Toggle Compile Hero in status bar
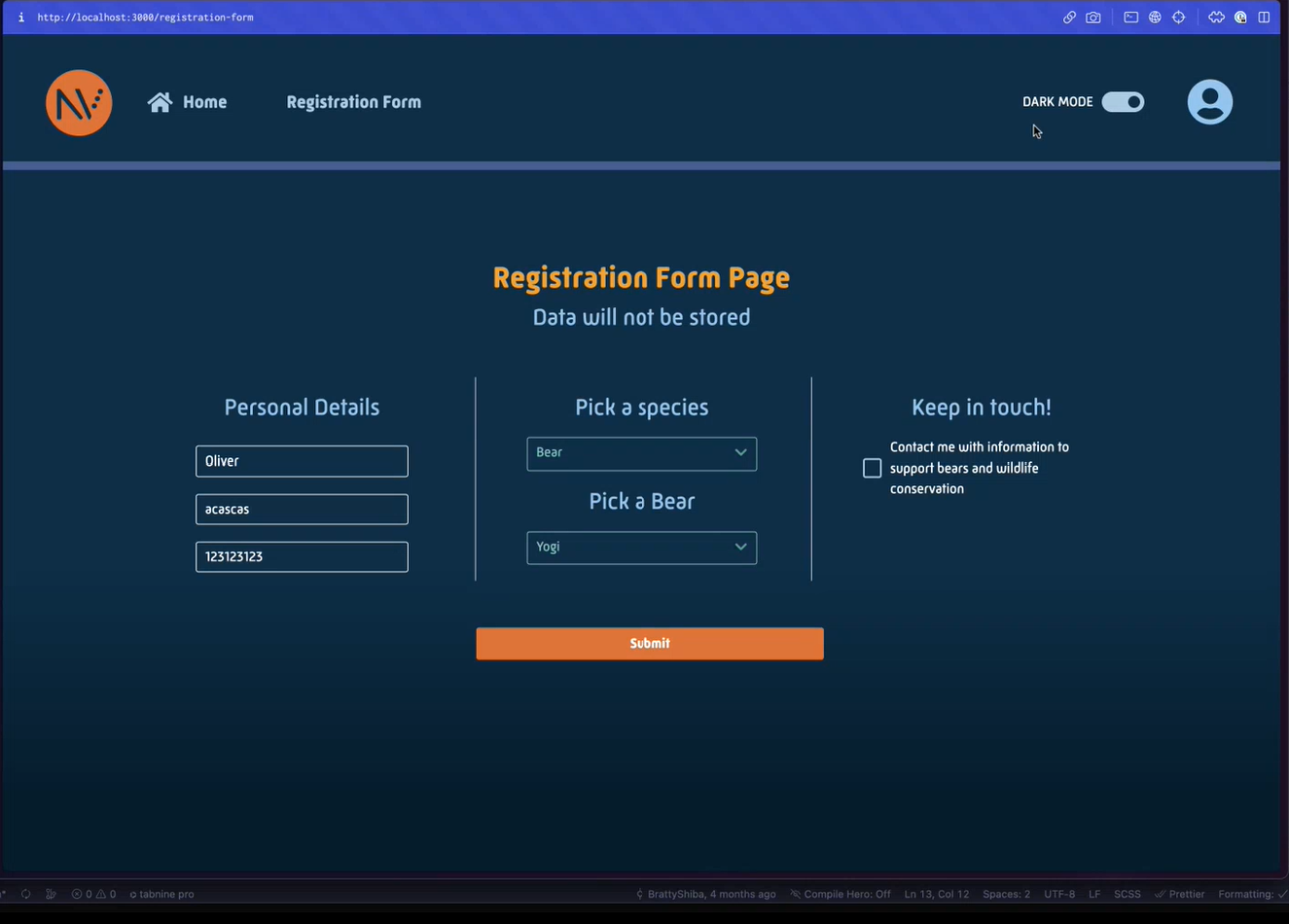Screen dimensions: 1289x924 (841, 894)
